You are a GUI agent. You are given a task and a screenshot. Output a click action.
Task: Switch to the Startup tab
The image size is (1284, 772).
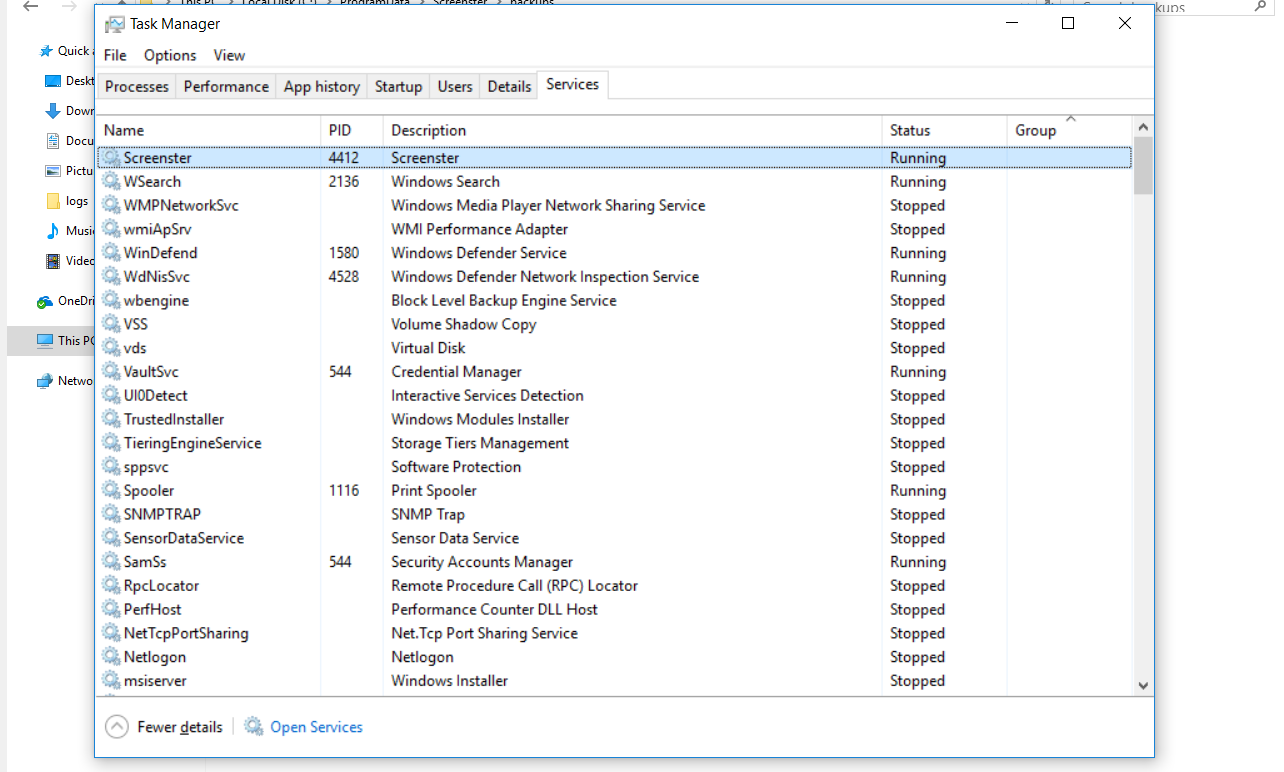tap(398, 87)
